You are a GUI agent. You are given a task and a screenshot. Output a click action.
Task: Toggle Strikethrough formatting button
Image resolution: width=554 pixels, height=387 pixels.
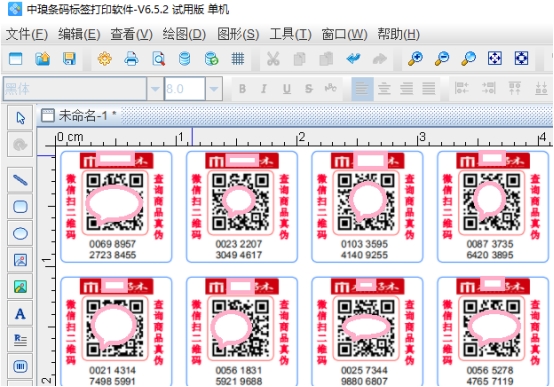309,88
